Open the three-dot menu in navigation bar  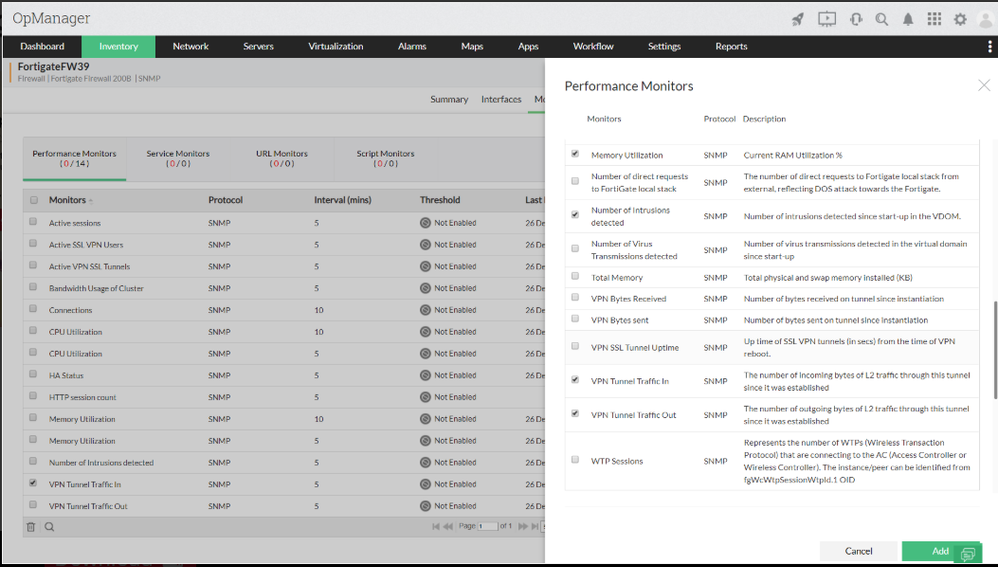(989, 46)
